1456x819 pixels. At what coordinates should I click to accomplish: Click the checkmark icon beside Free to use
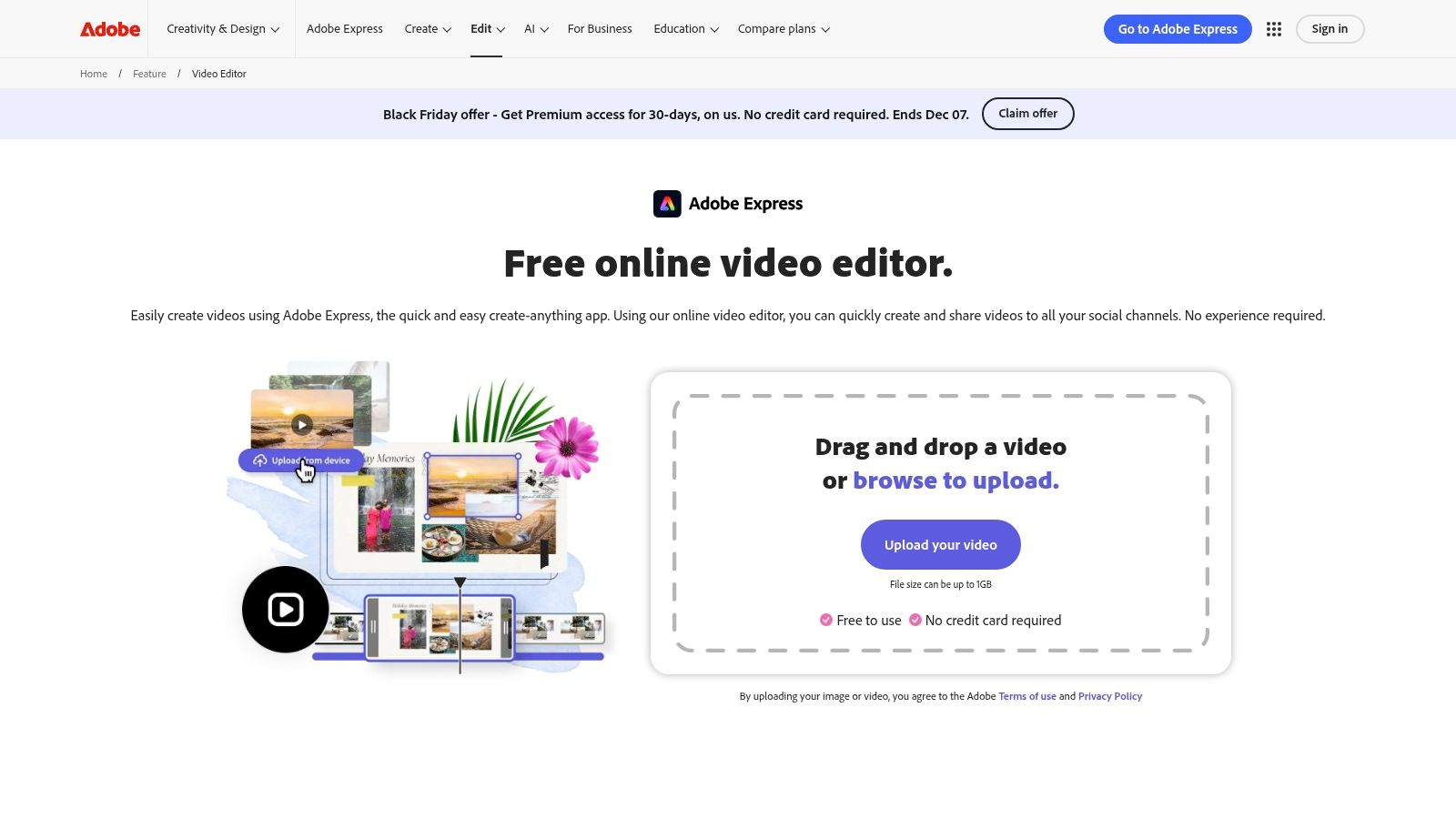824,620
